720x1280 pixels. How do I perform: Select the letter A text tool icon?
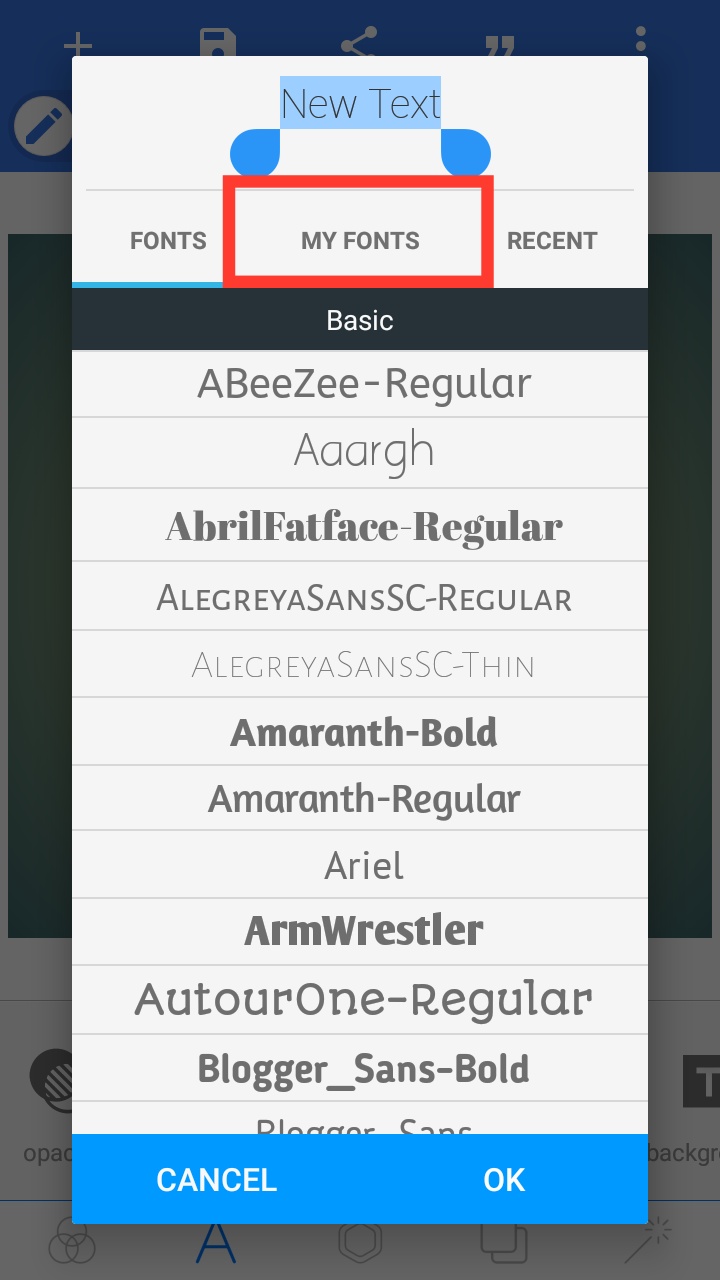click(216, 1241)
